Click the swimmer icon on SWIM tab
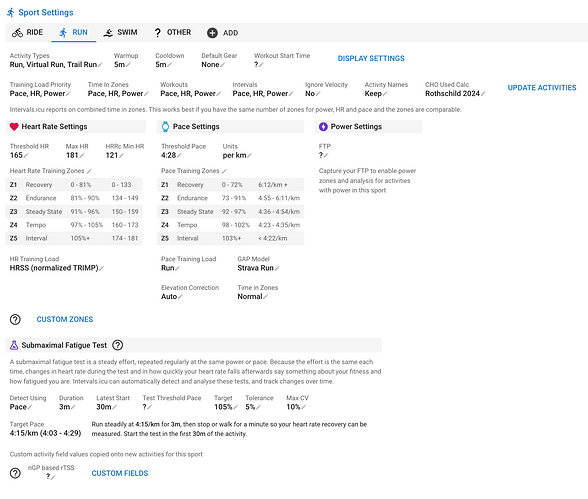Viewport: 588px width, 499px height. point(108,33)
